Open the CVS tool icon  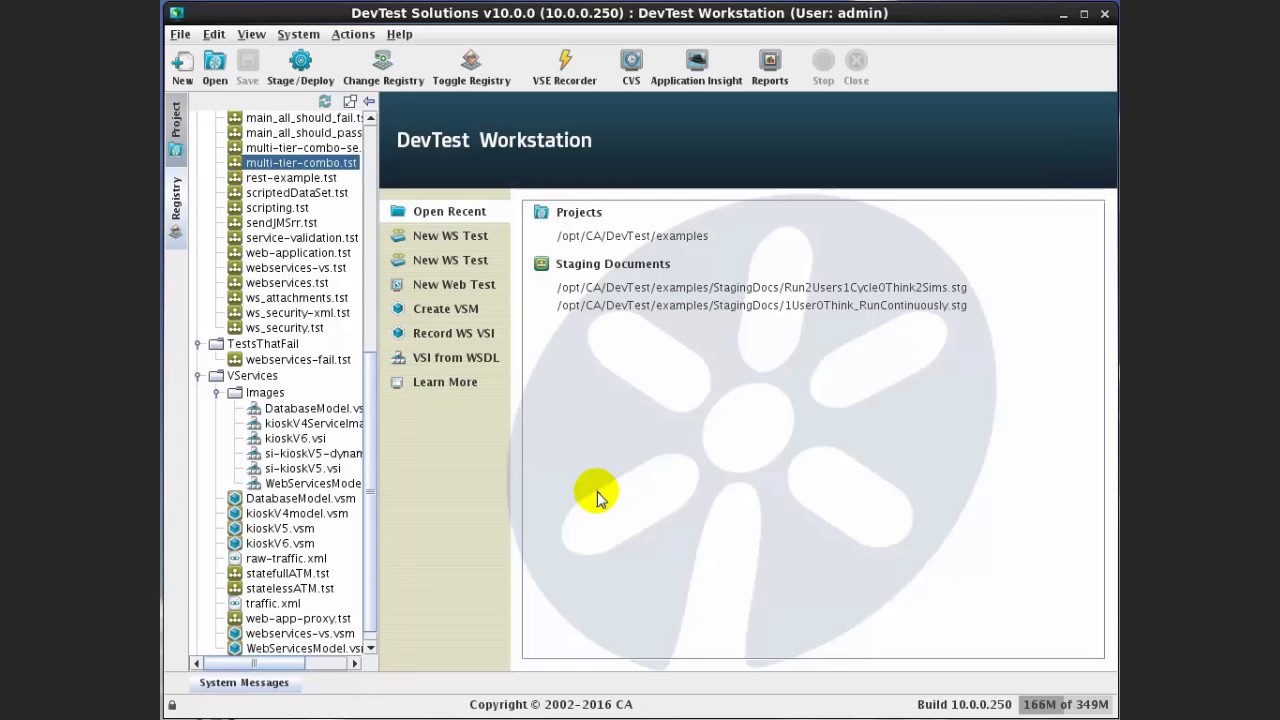[631, 61]
